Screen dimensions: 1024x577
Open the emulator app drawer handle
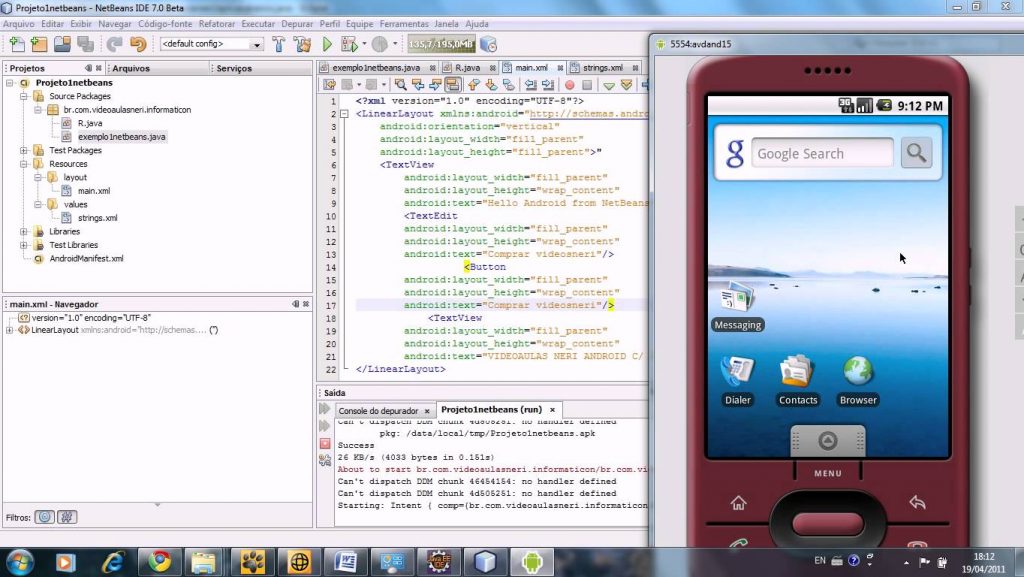827,441
